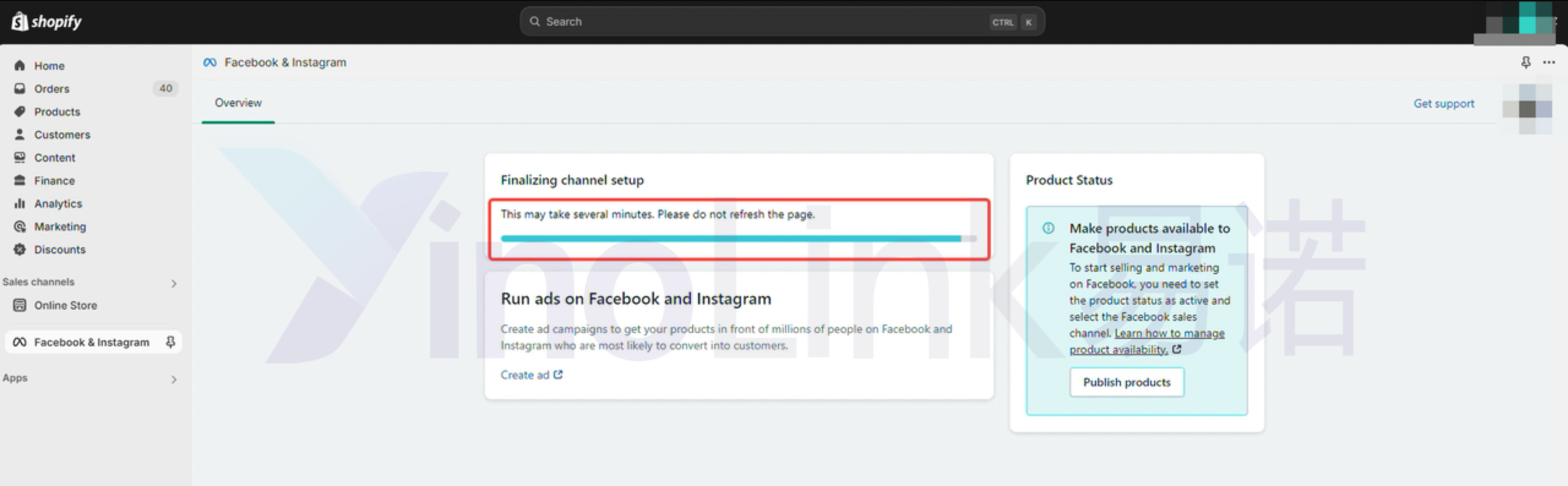Click the info icon in Product Status
Screen dimensions: 1568x486
(1049, 228)
